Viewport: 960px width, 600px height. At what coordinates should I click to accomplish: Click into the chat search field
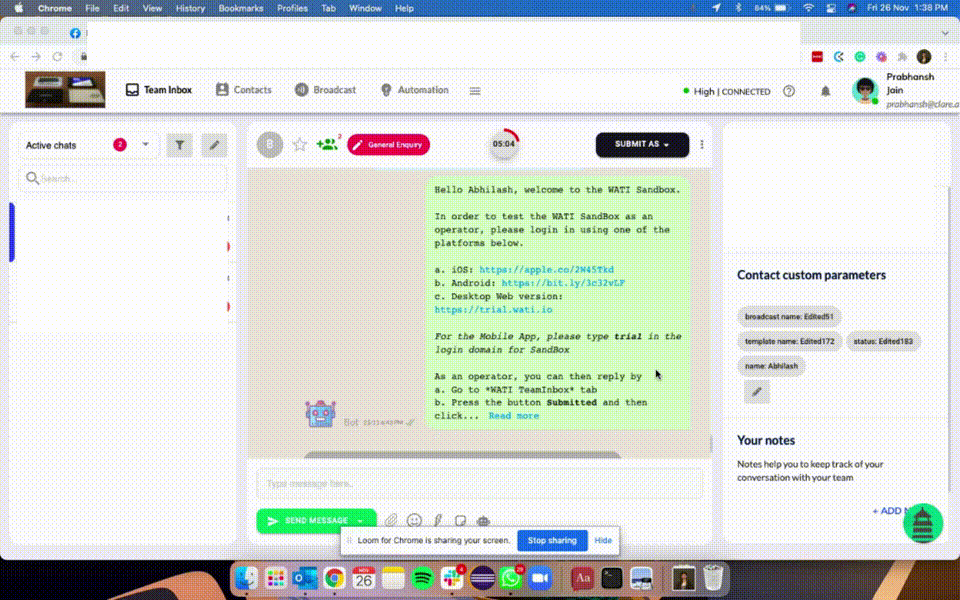122,179
